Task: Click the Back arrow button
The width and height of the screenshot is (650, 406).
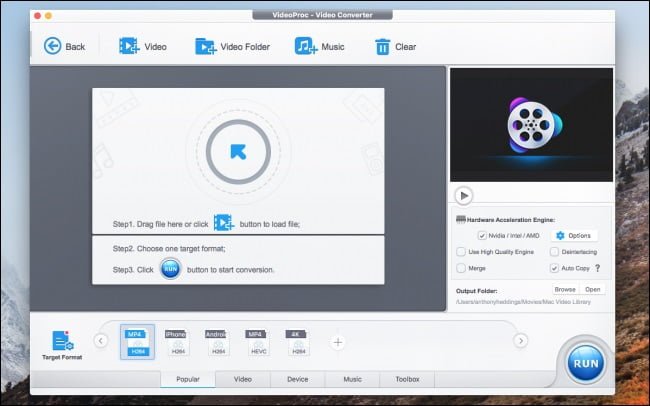Action: (52, 46)
